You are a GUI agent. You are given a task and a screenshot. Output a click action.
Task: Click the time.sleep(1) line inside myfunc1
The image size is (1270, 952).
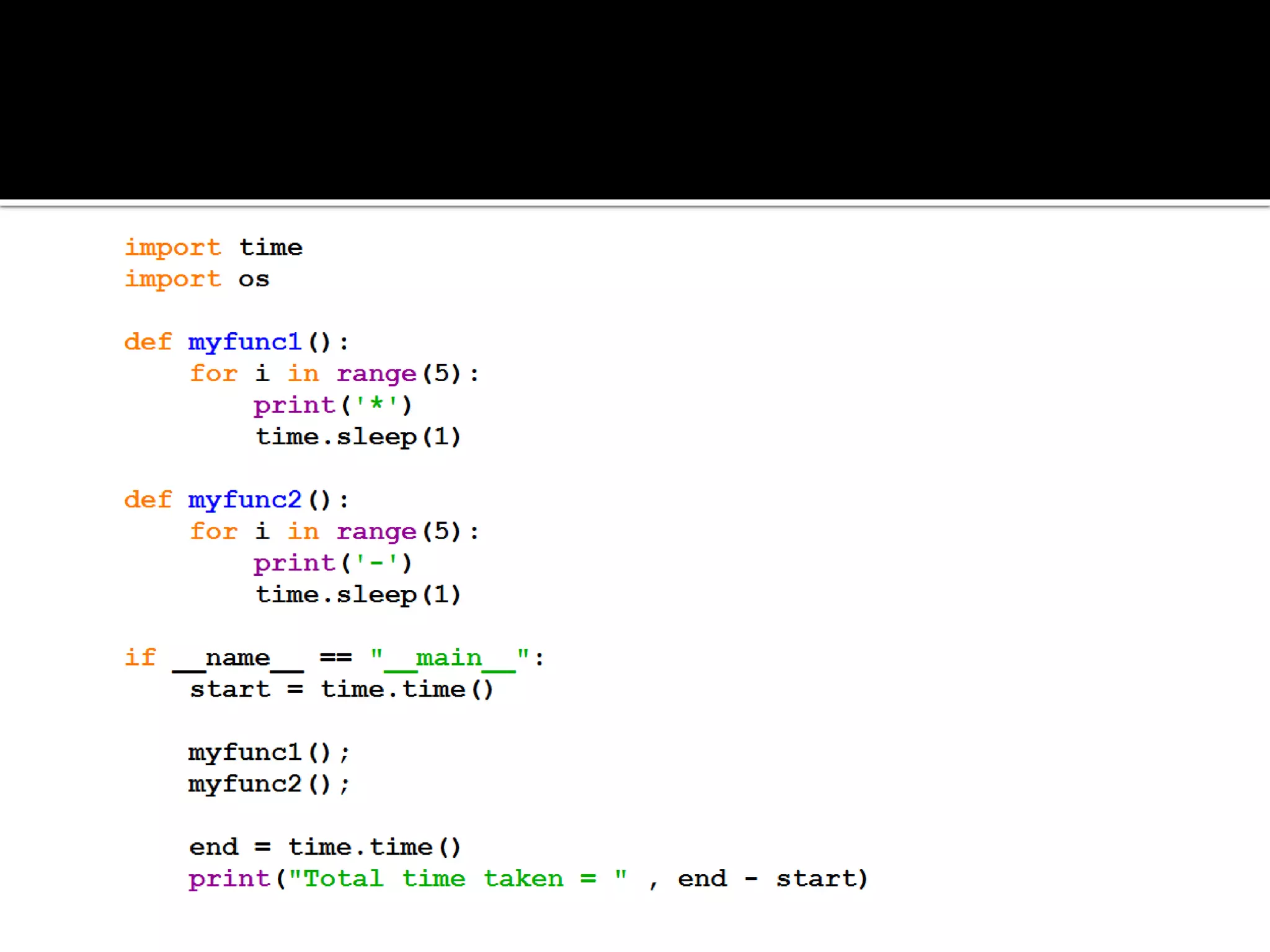[x=358, y=437]
